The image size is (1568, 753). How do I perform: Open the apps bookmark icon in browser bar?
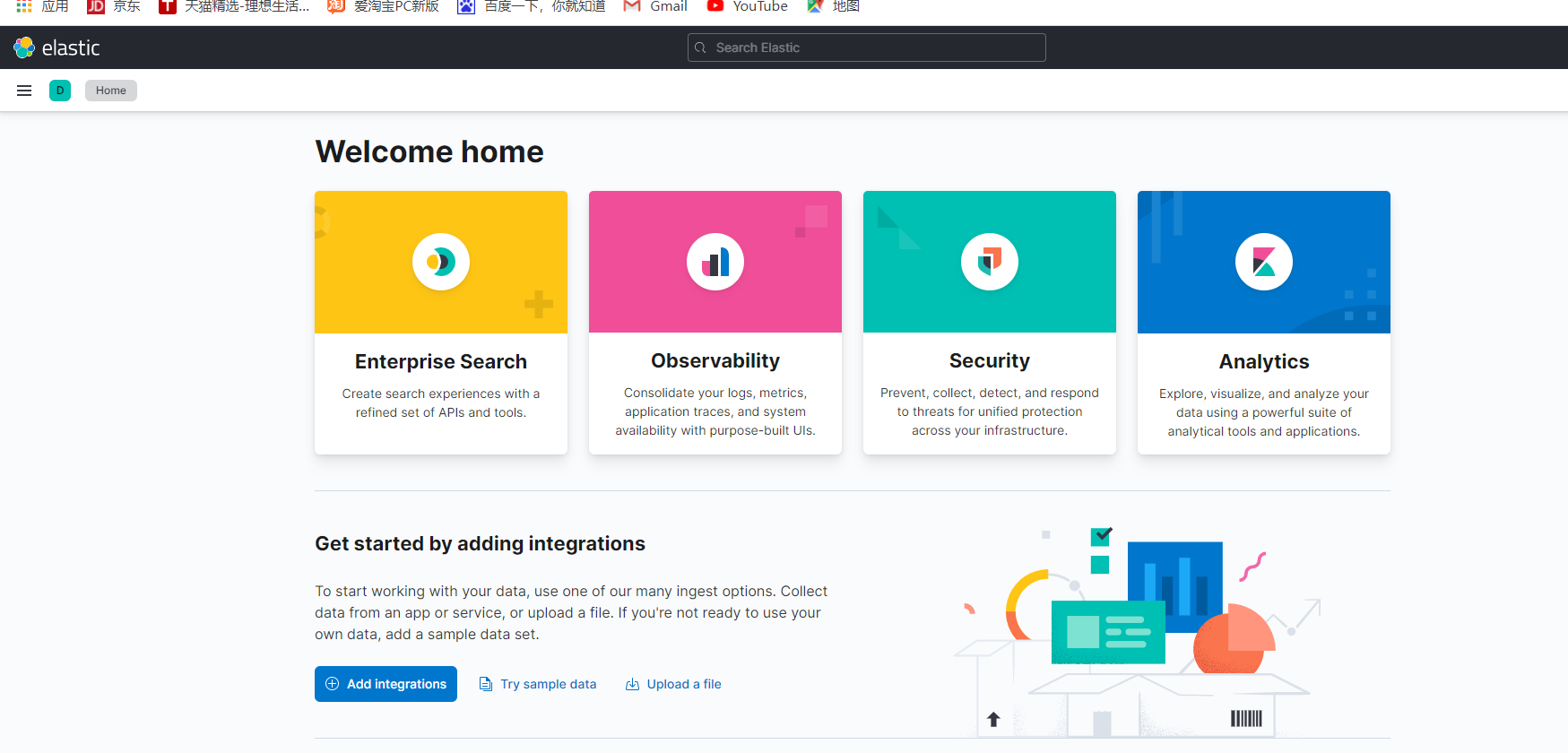(x=24, y=5)
